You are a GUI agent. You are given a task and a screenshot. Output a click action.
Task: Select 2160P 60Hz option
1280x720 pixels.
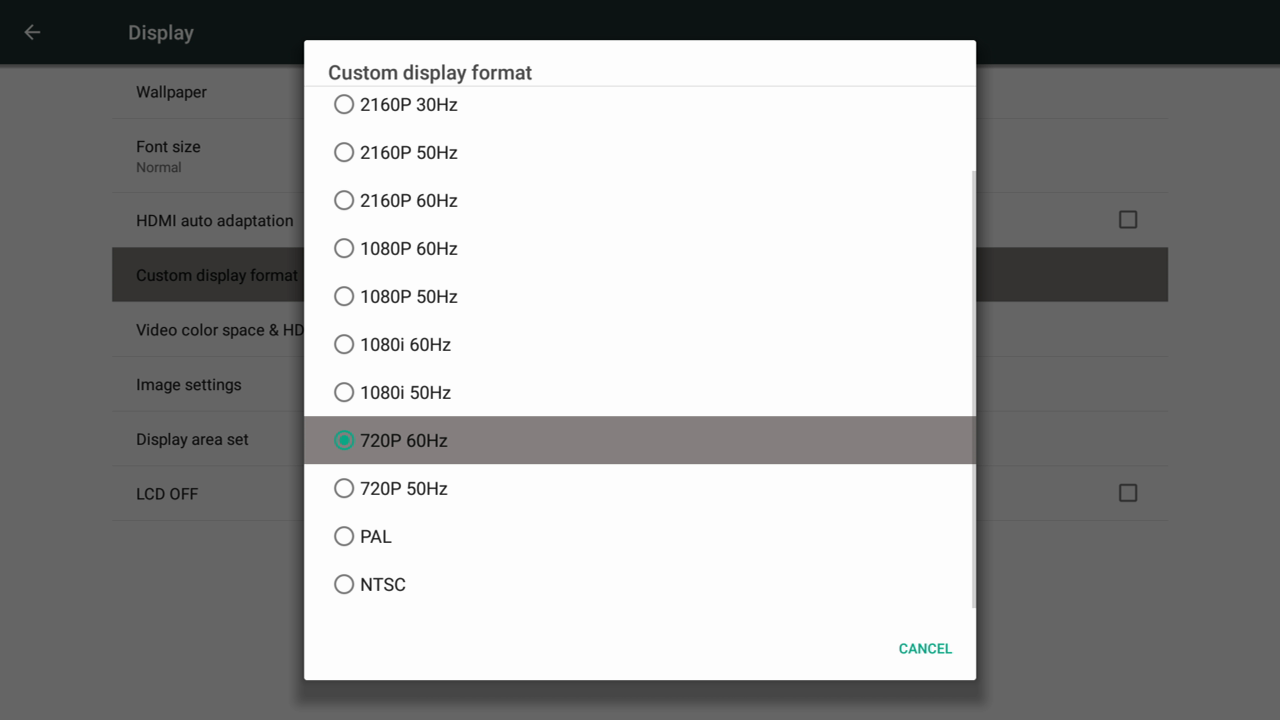(x=344, y=200)
